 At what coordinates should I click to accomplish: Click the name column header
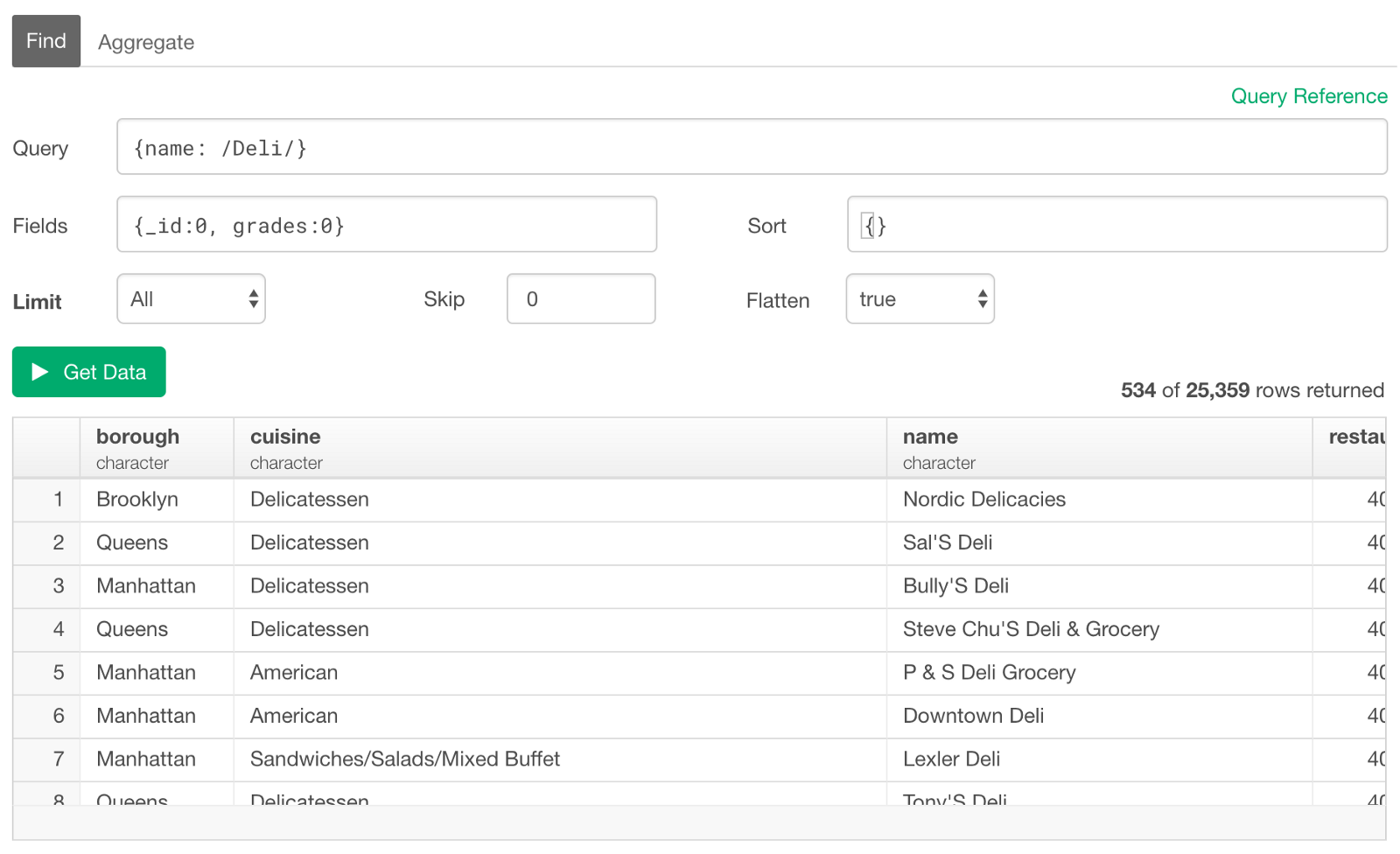point(1100,448)
